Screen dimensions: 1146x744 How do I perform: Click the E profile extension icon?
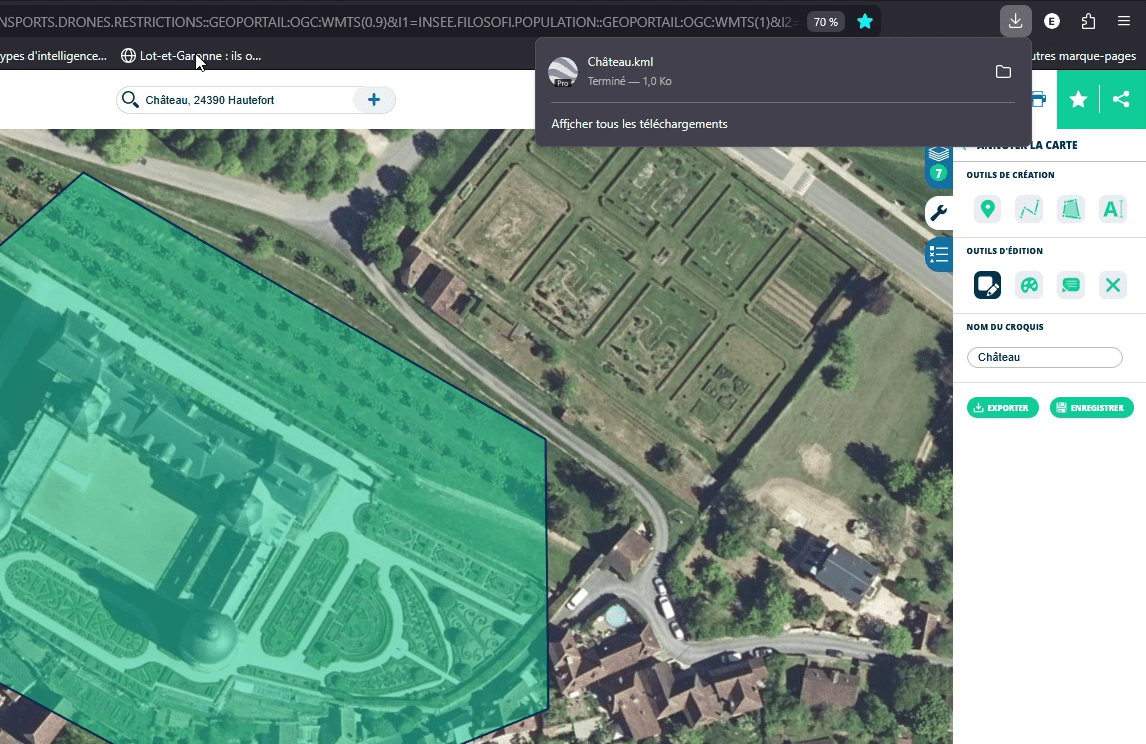1052,21
